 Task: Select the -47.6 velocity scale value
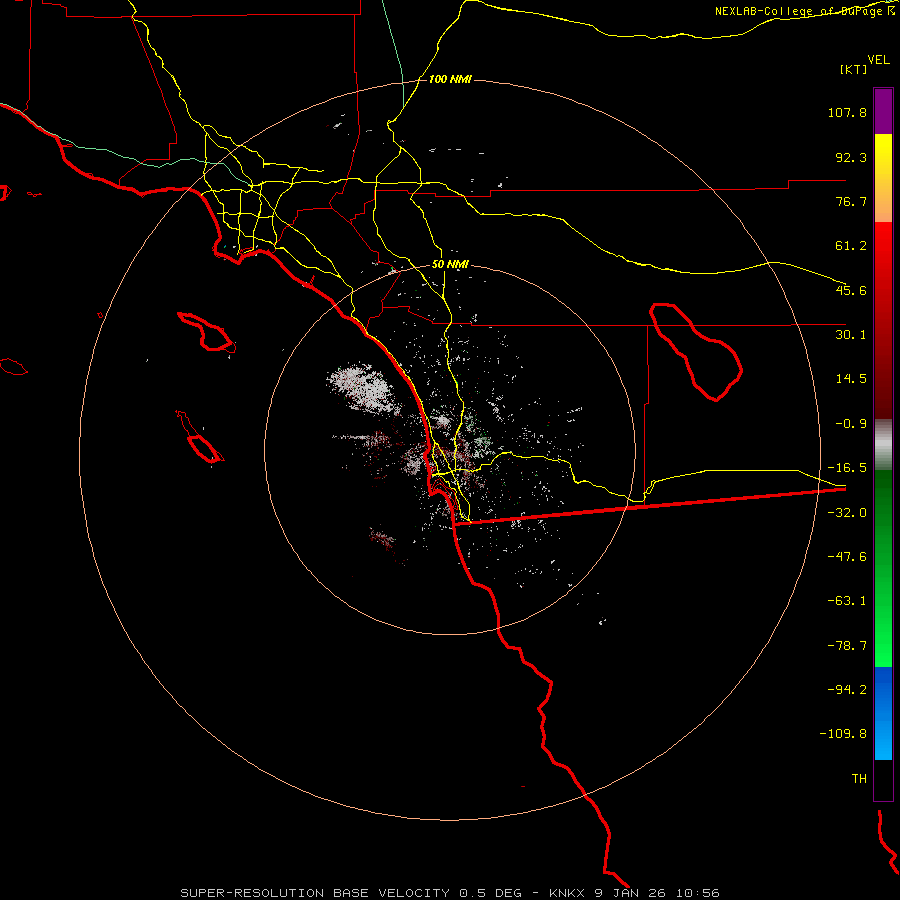[847, 557]
